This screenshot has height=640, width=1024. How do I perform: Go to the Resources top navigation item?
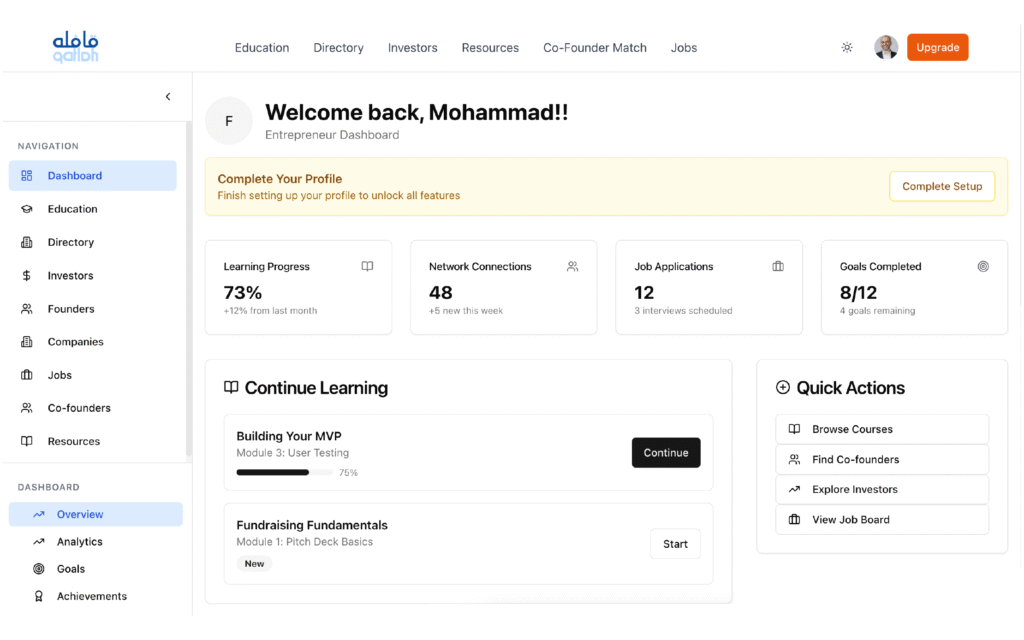click(x=490, y=48)
